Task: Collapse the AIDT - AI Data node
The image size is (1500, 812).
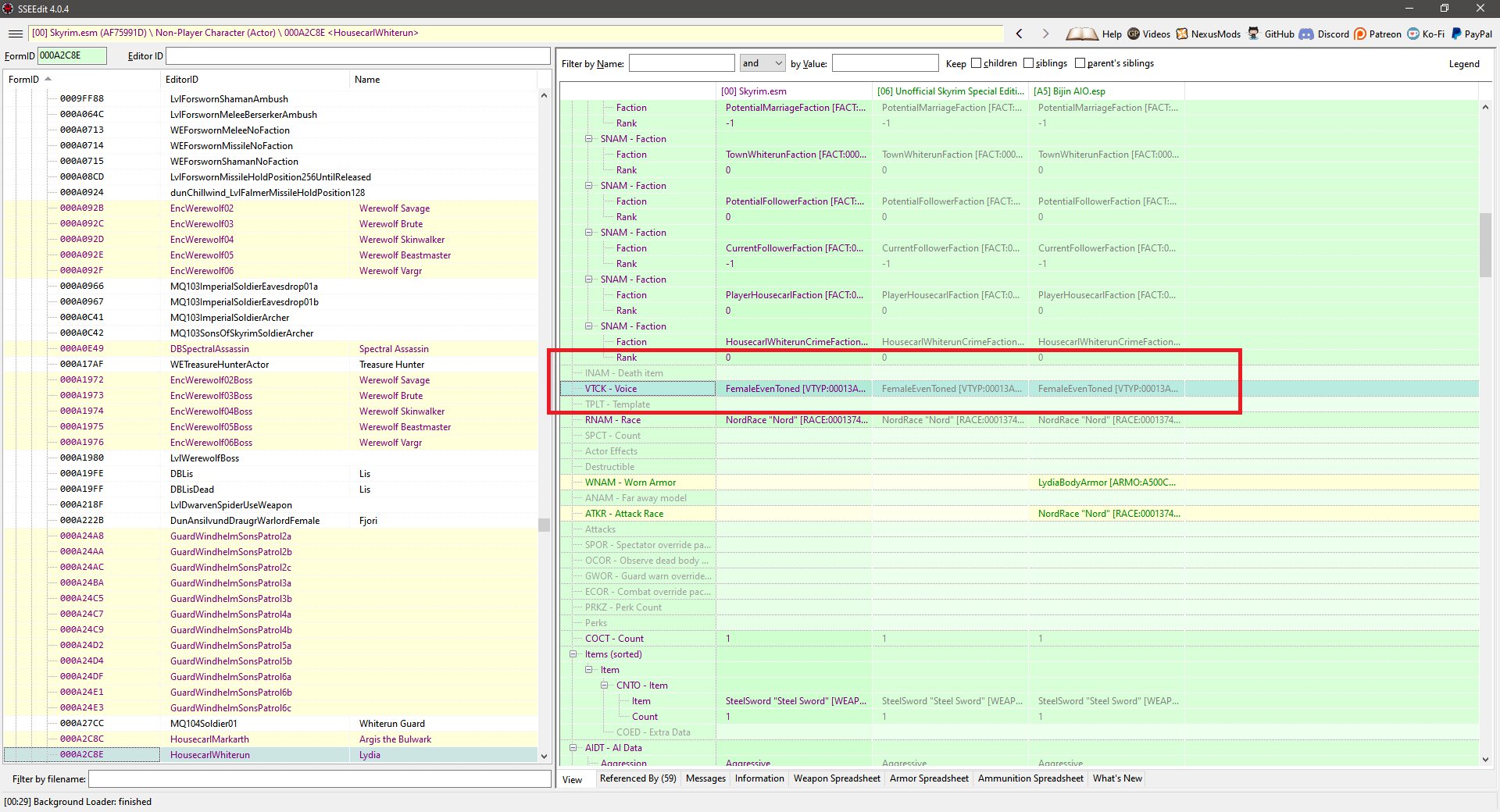Action: [573, 748]
